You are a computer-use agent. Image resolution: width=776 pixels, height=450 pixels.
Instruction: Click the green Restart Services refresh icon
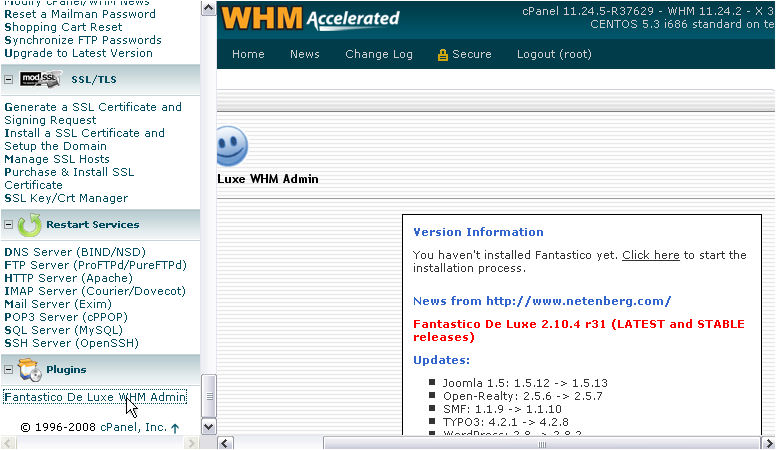tap(29, 225)
